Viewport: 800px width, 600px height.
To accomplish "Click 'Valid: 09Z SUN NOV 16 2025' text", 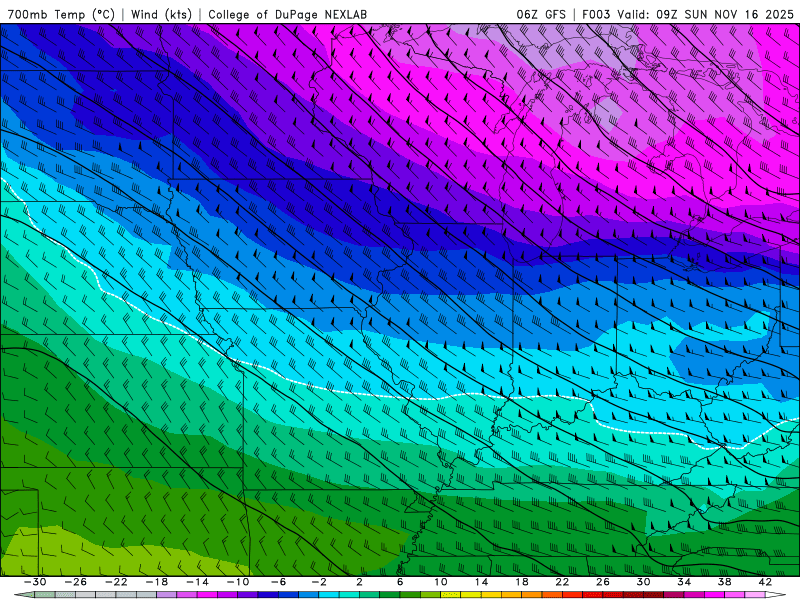I will pos(706,14).
